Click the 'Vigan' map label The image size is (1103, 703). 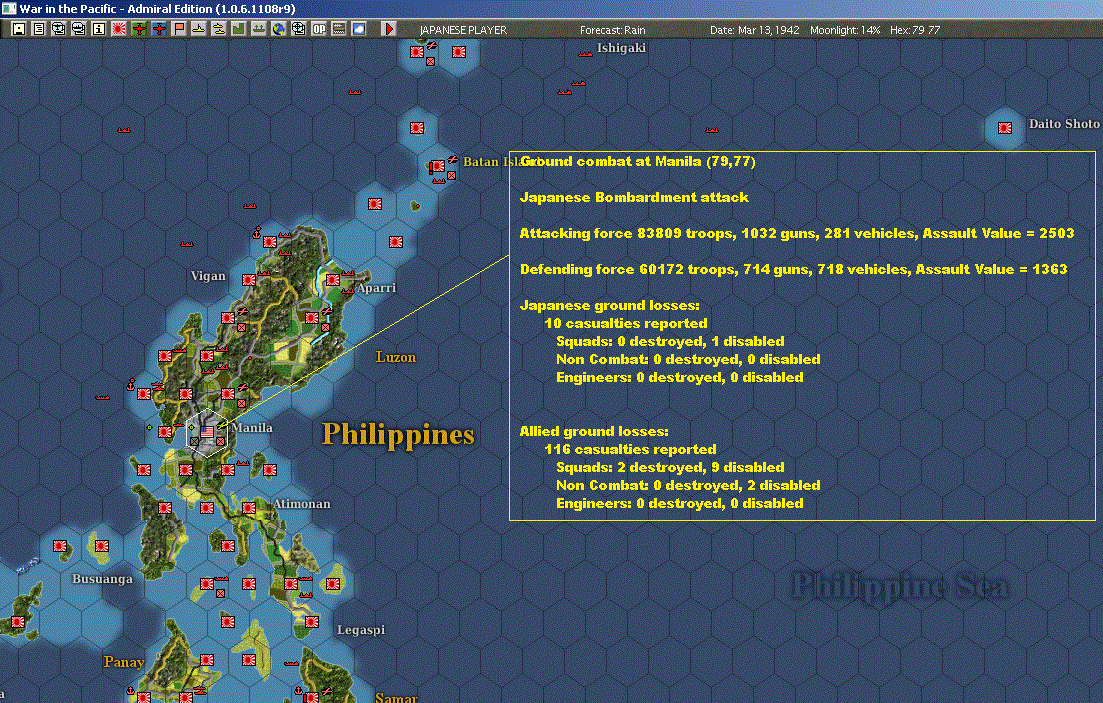[208, 276]
